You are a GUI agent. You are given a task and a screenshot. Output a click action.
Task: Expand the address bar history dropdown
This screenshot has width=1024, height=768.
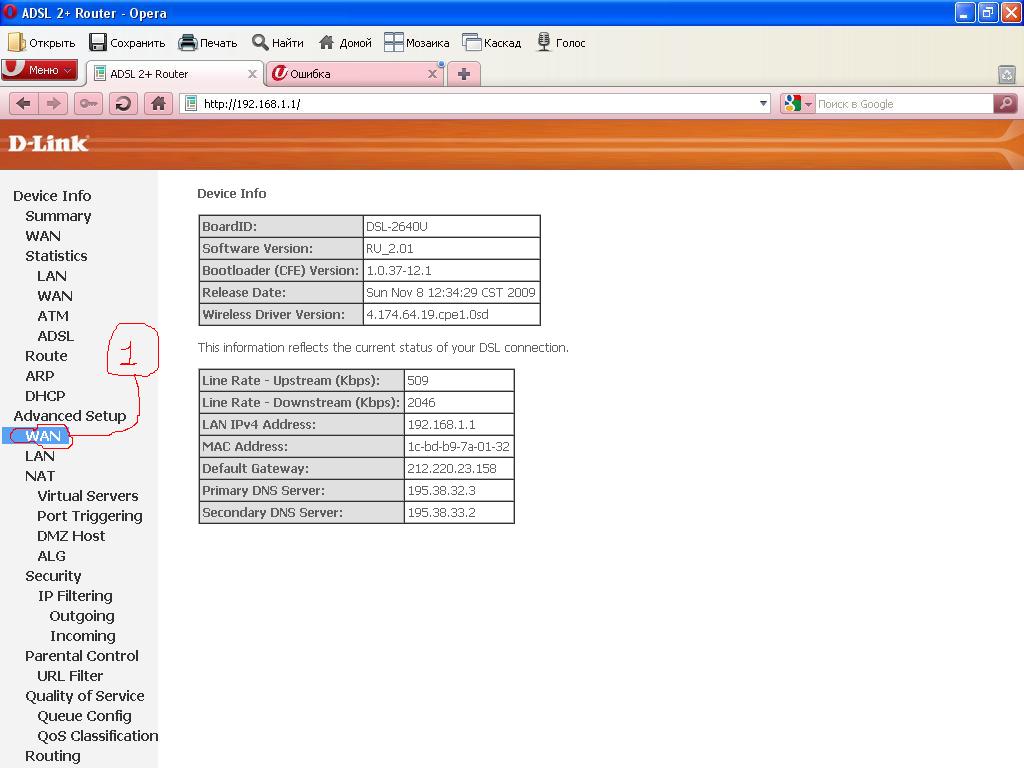click(x=763, y=103)
